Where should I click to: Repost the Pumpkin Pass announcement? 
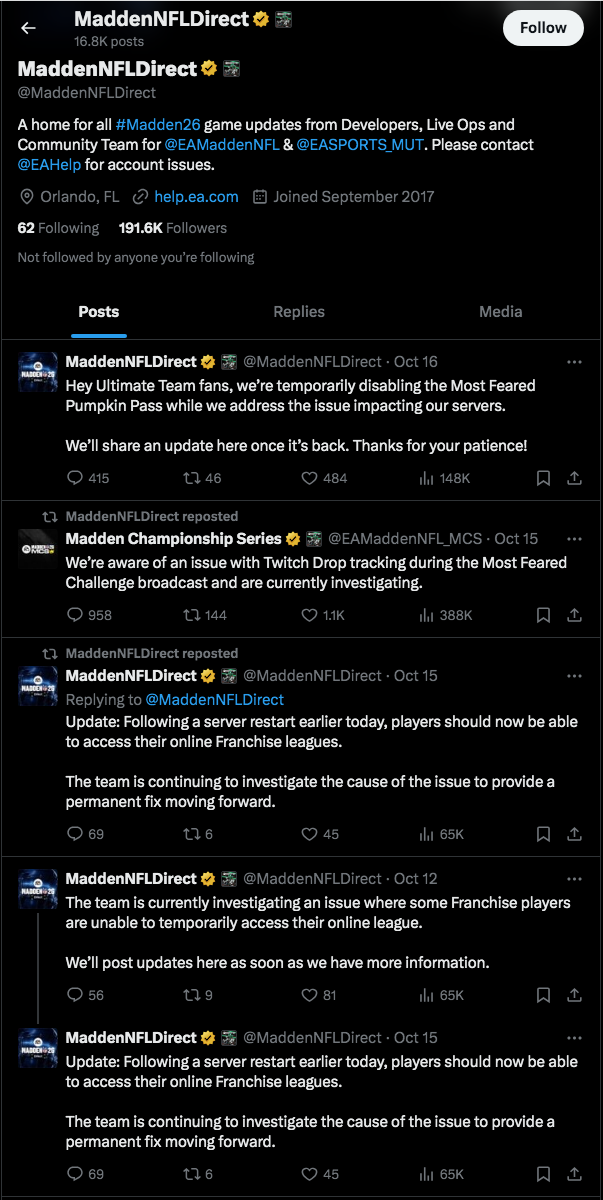click(x=190, y=478)
